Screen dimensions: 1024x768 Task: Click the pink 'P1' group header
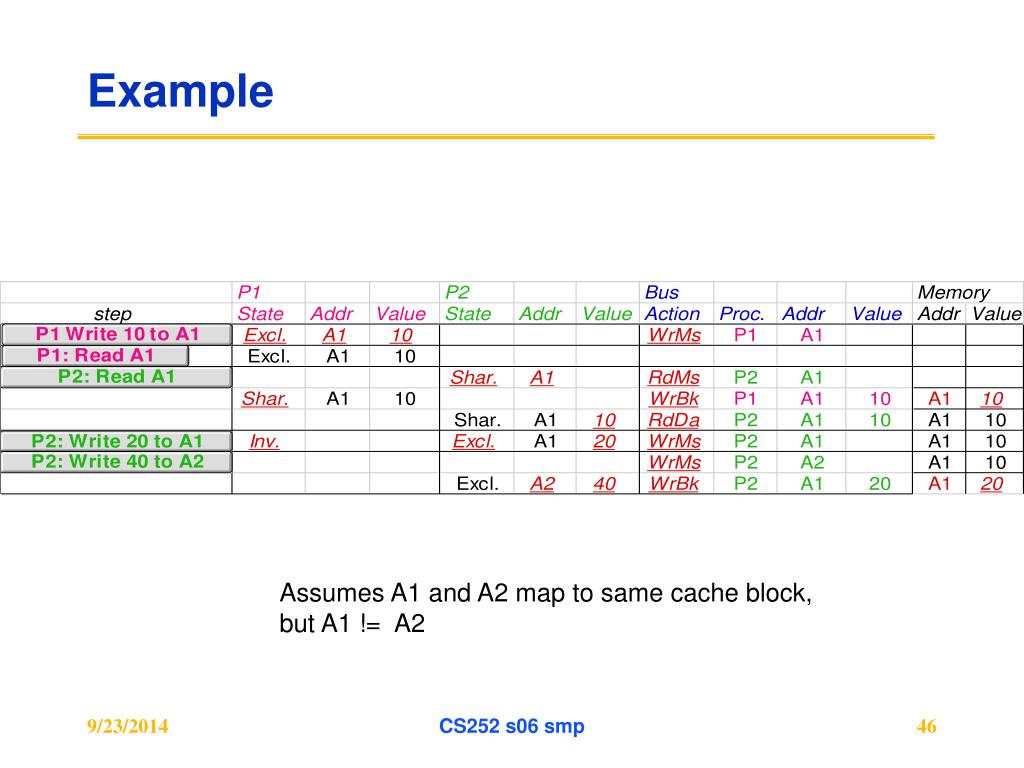click(249, 293)
